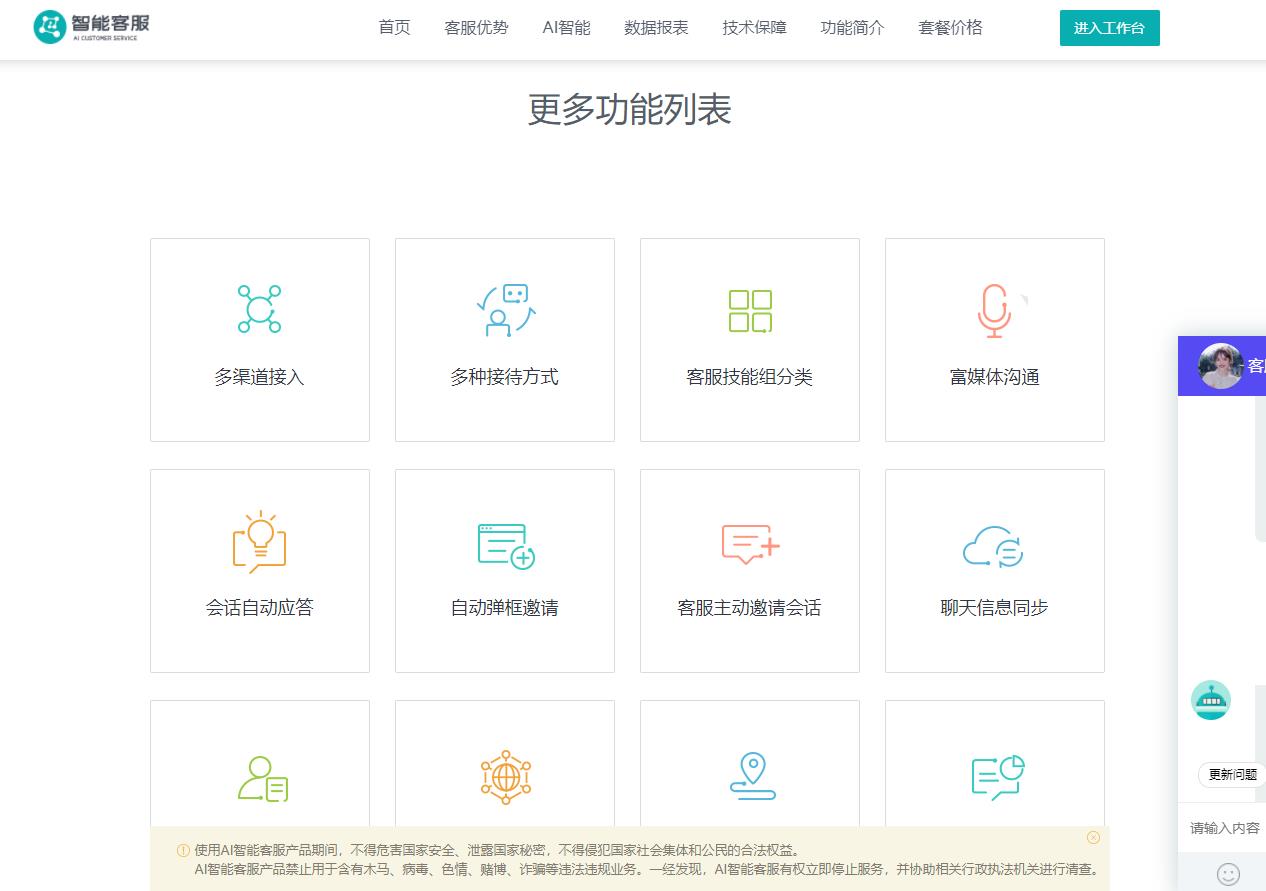Click the 智能客服 logo in header
1266x891 pixels.
pos(92,27)
